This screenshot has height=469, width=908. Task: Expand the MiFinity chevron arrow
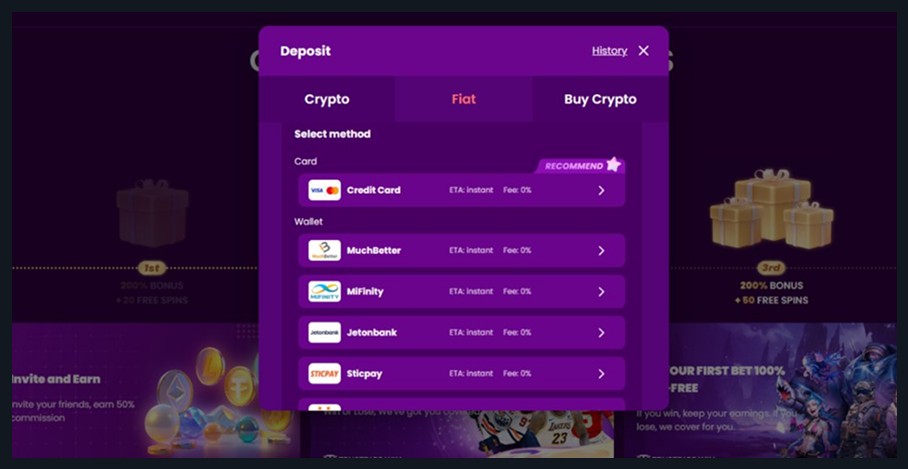[601, 292]
